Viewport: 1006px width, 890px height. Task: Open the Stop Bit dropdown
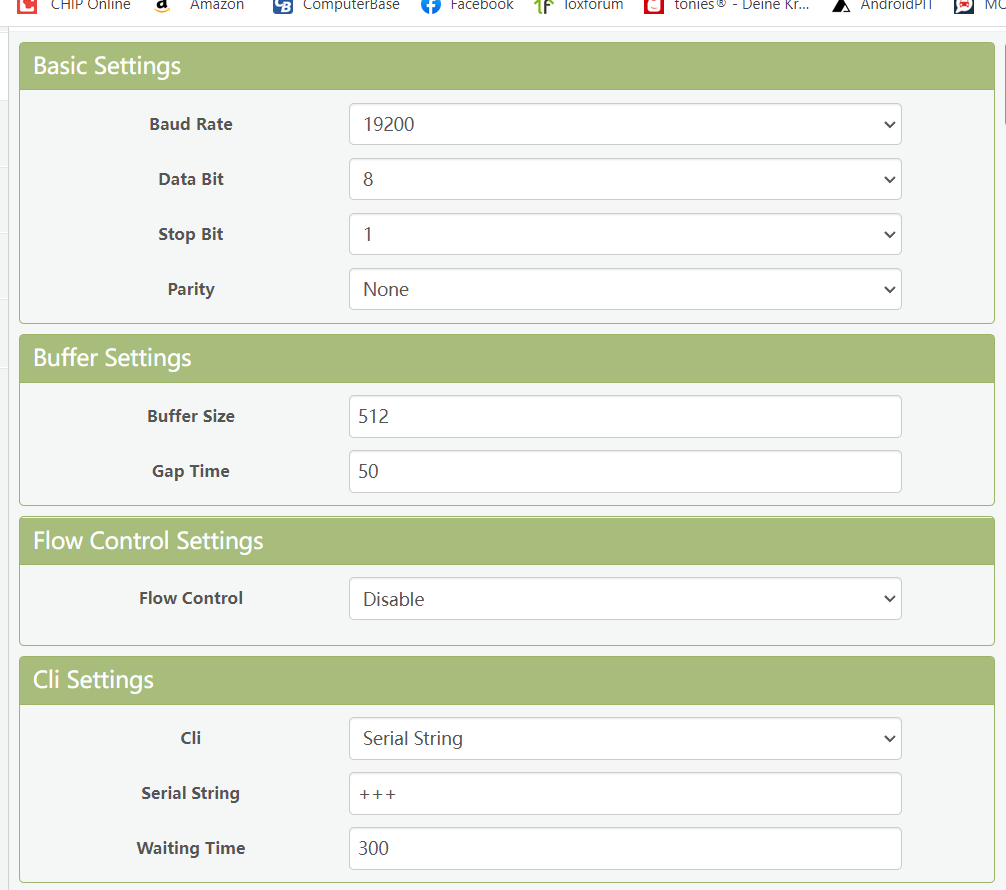coord(625,234)
